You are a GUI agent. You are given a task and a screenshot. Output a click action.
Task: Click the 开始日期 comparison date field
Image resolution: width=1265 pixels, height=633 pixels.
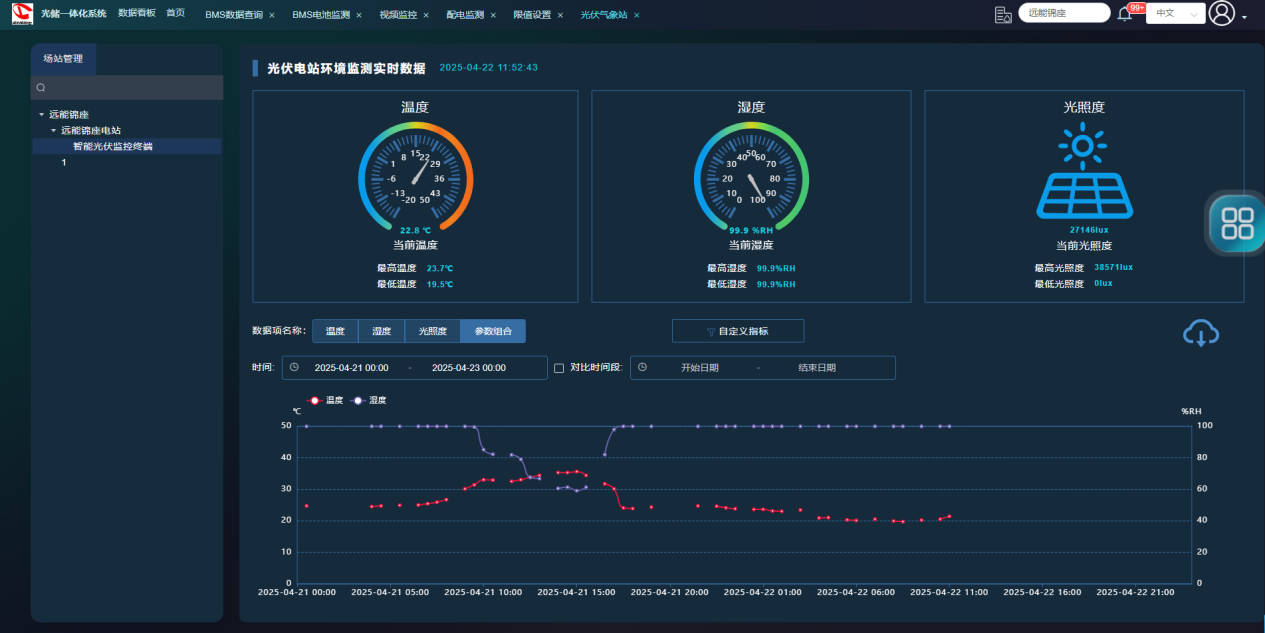pyautogui.click(x=699, y=368)
